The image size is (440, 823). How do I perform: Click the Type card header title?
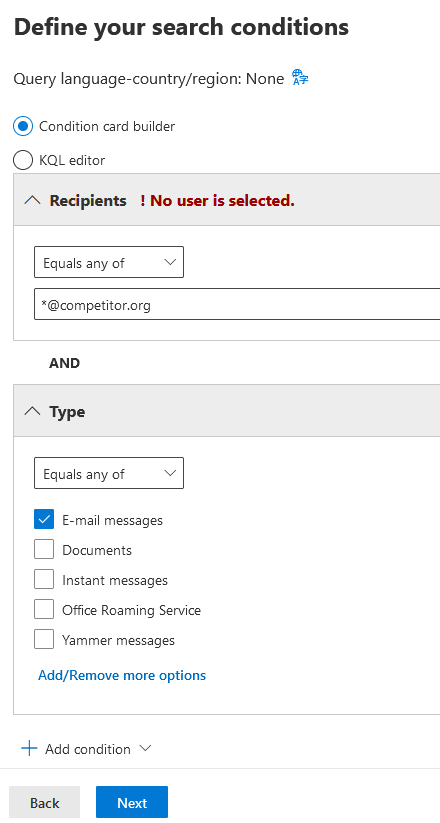(67, 412)
